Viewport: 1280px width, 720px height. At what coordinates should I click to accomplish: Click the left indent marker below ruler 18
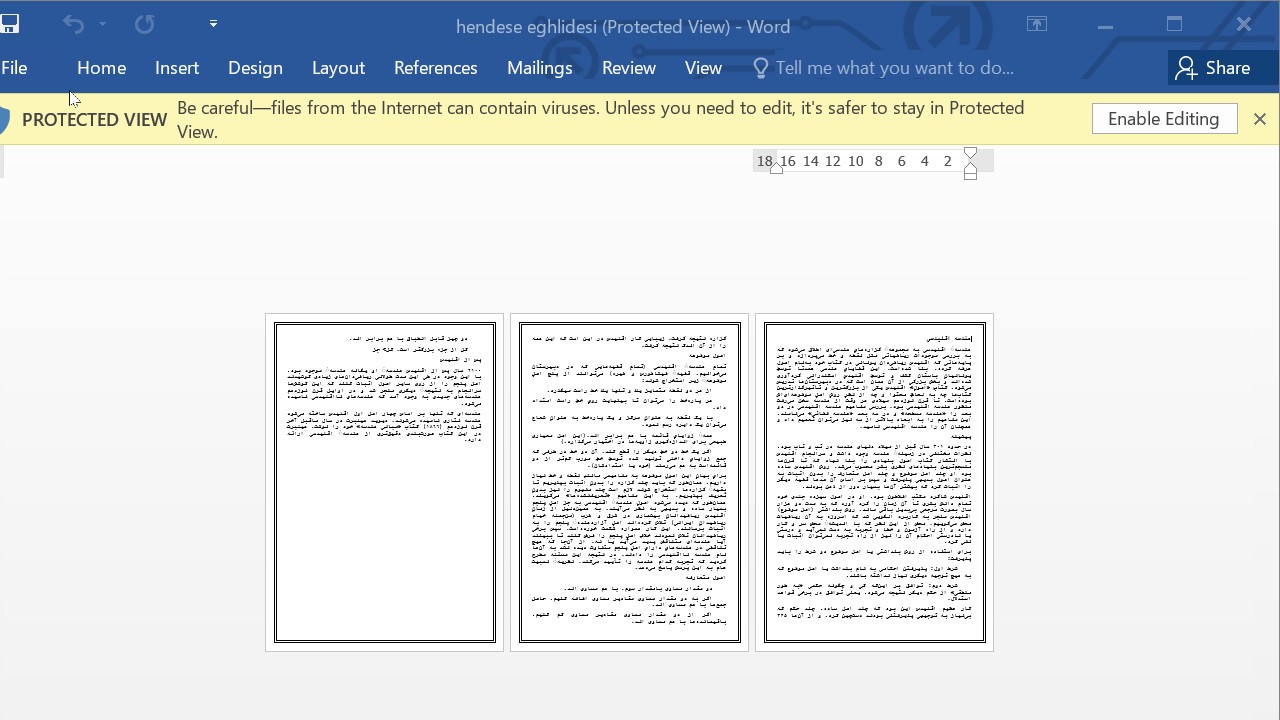coord(776,168)
